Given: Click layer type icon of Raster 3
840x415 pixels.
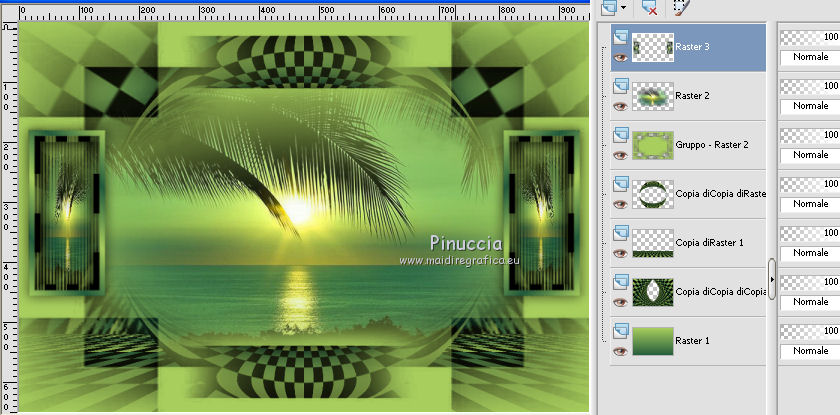Looking at the screenshot, I should click(621, 37).
